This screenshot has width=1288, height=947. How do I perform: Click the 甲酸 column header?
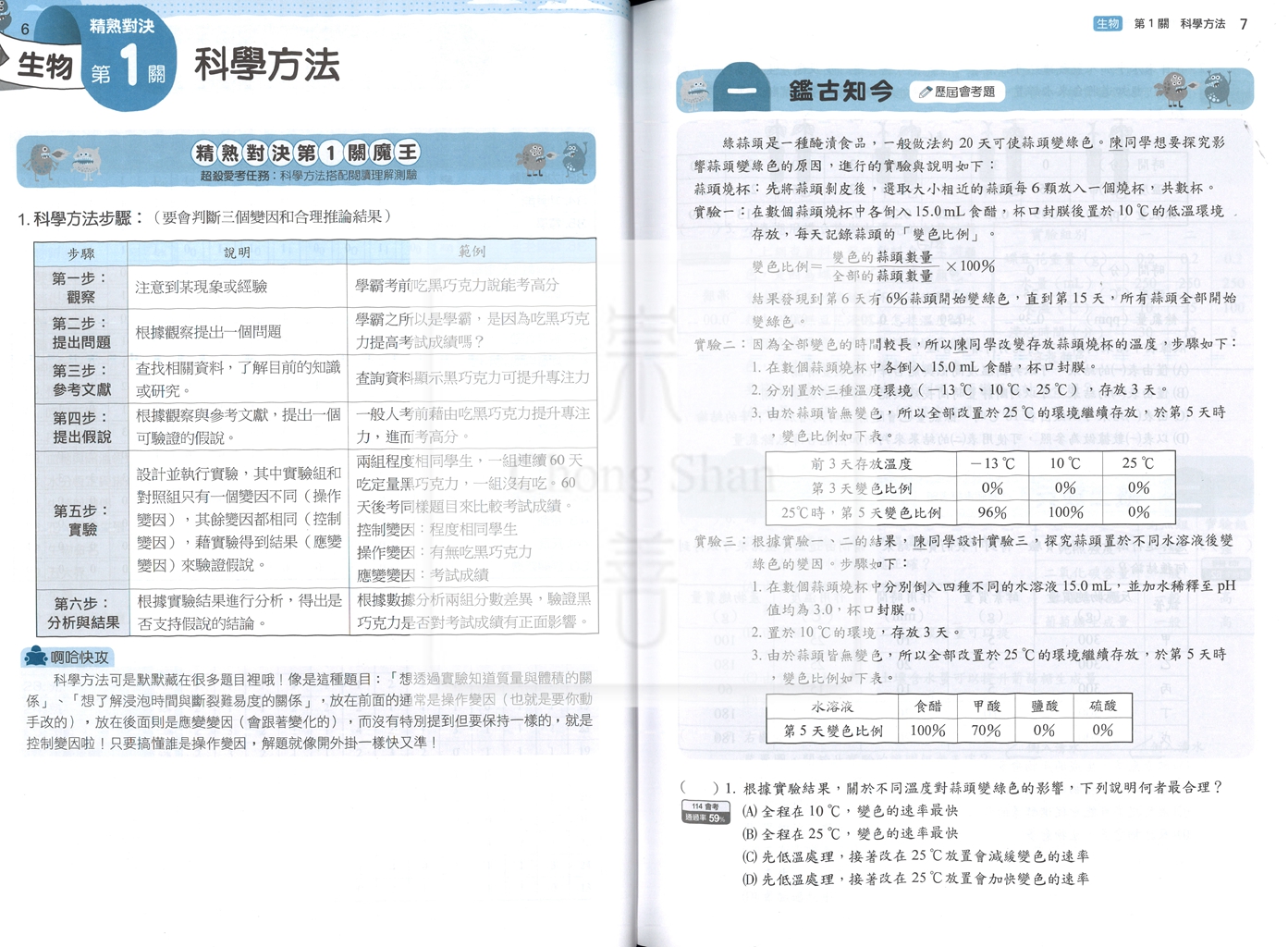pyautogui.click(x=986, y=706)
